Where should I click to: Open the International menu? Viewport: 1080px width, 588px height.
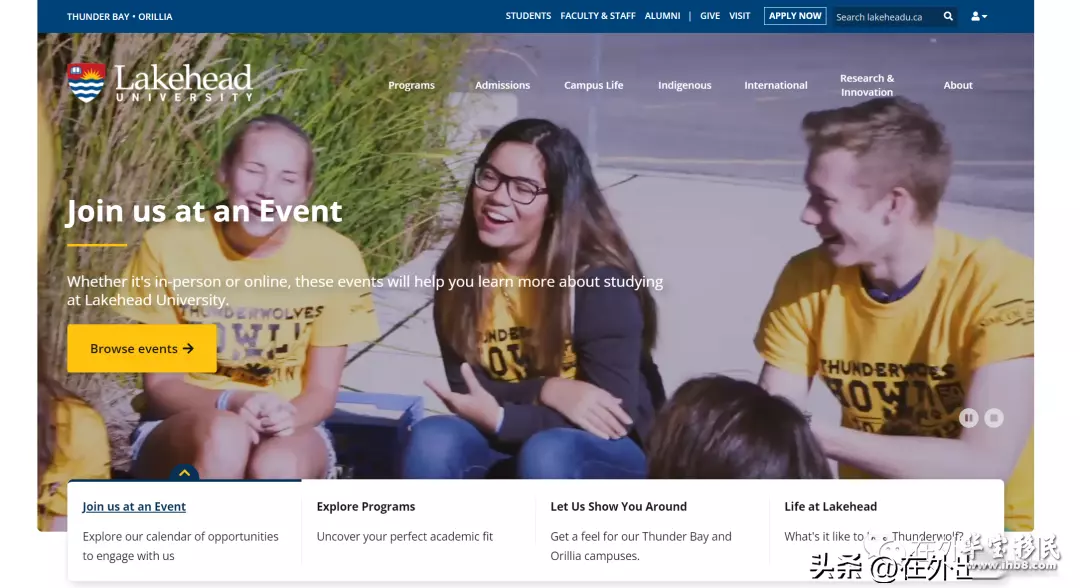click(x=776, y=85)
